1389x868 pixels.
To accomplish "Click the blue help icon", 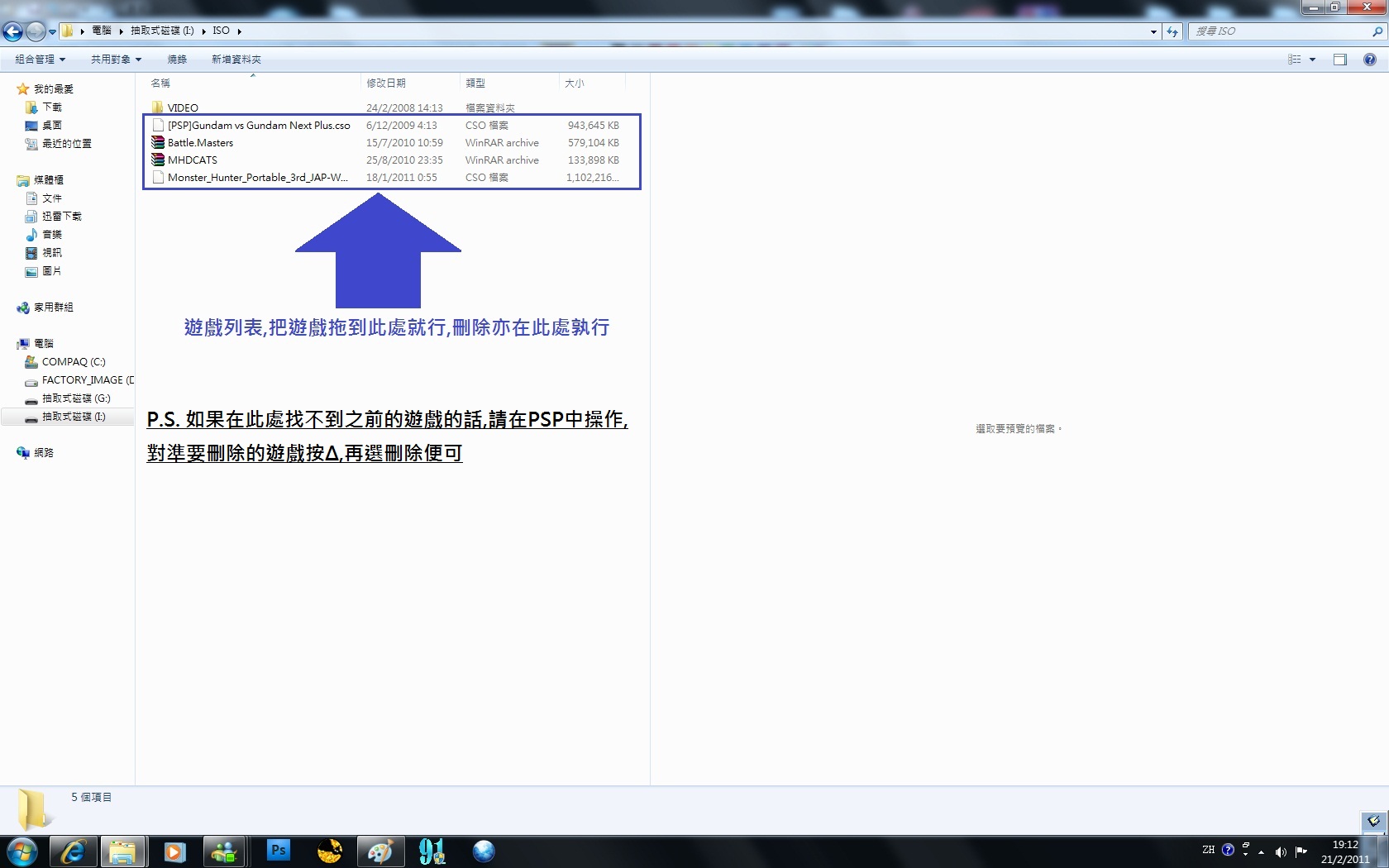I will 1370,60.
